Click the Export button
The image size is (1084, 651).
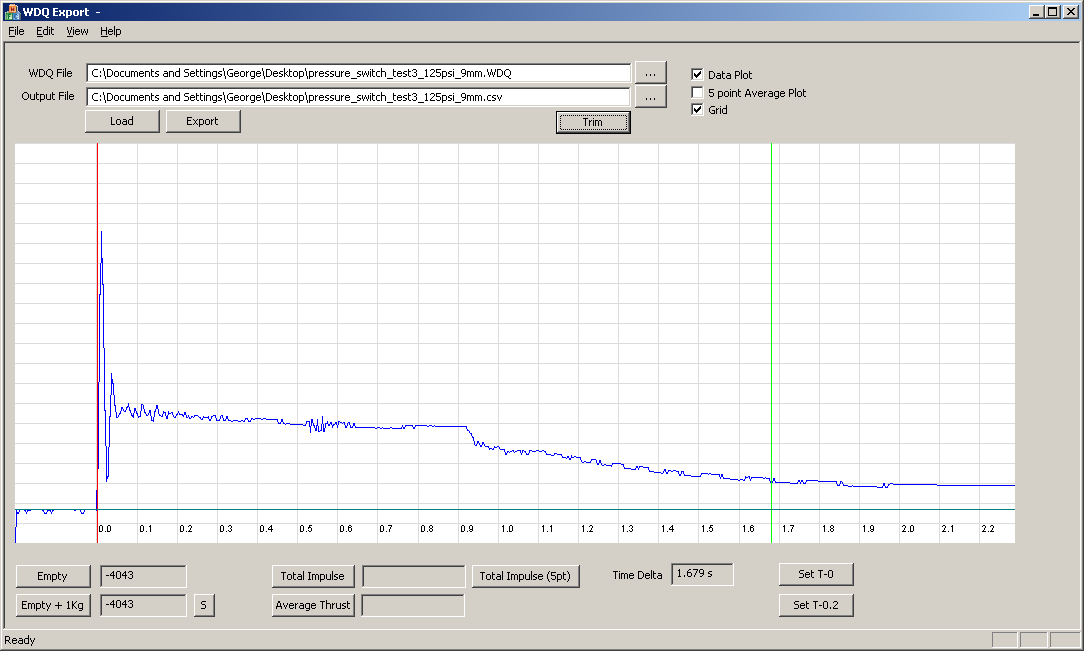point(203,121)
